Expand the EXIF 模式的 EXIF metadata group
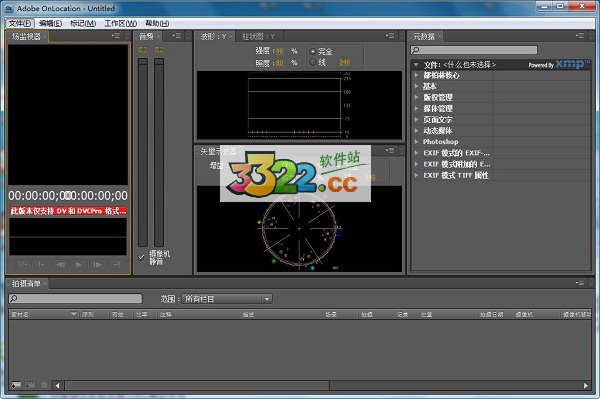Screen dimensions: 600x399 pos(416,153)
